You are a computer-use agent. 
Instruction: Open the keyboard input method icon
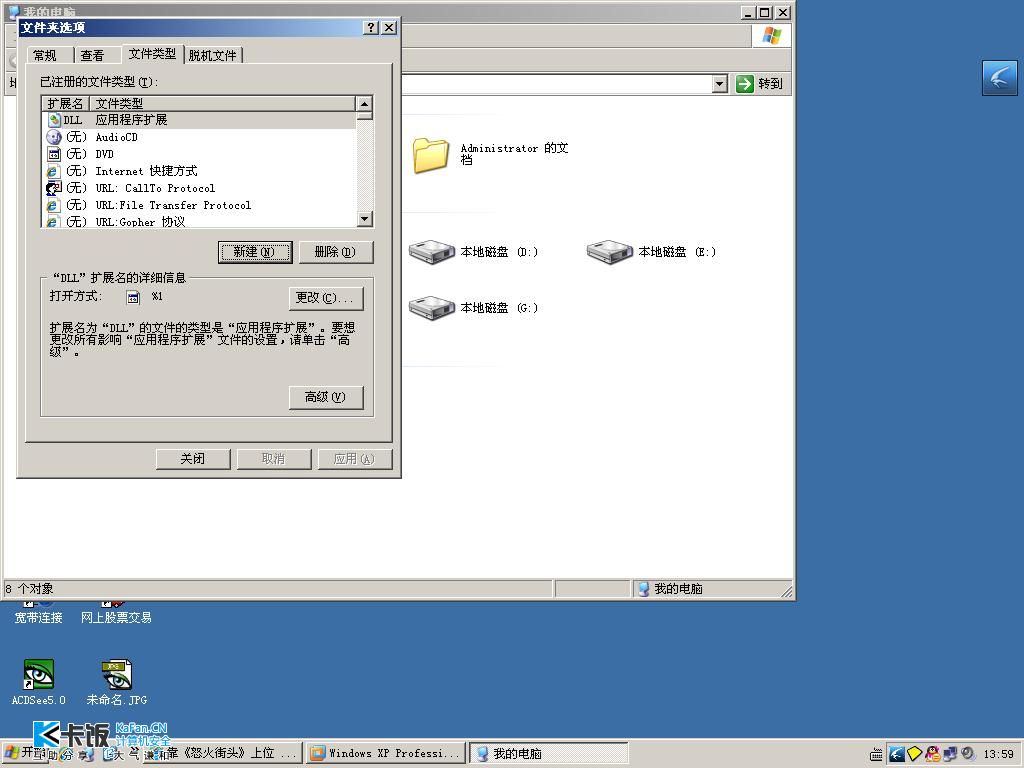point(876,755)
